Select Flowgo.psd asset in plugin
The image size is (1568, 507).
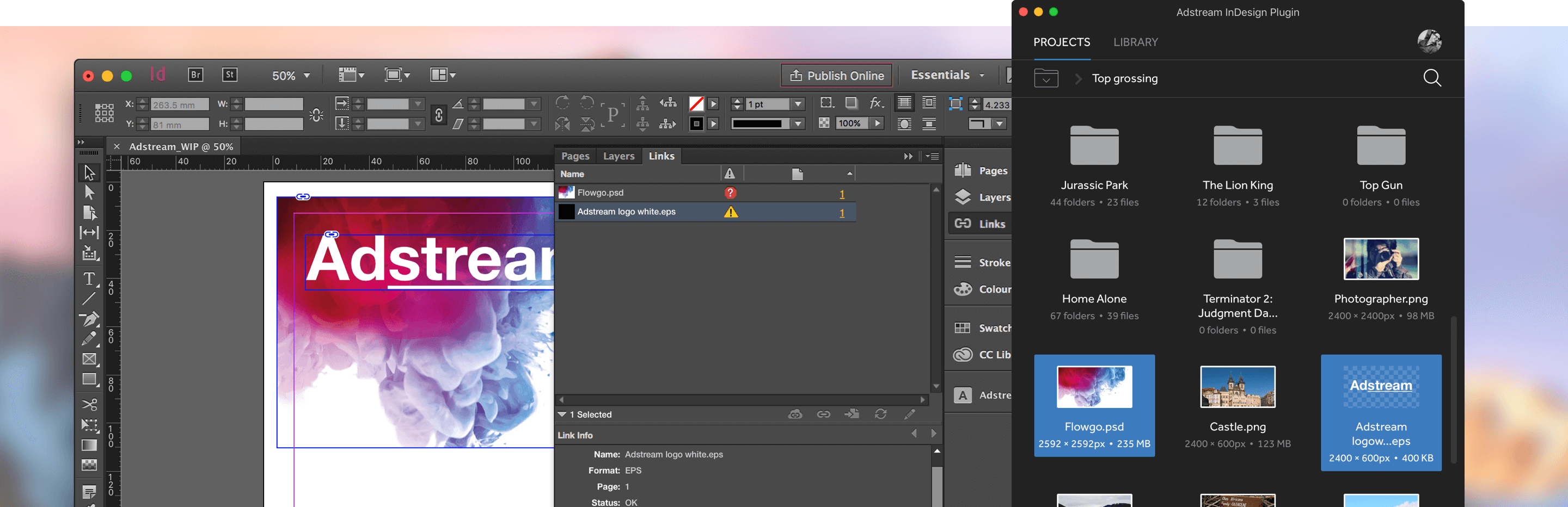(1094, 405)
